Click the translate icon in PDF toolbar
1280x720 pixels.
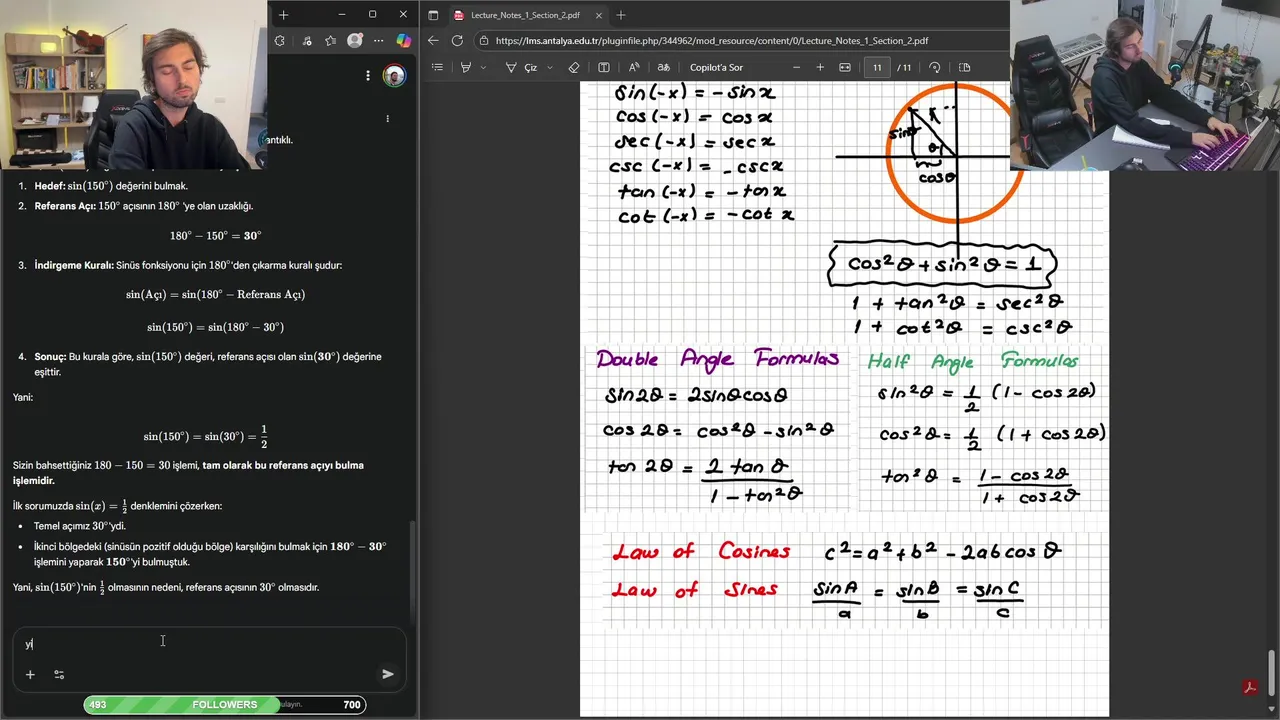[663, 67]
